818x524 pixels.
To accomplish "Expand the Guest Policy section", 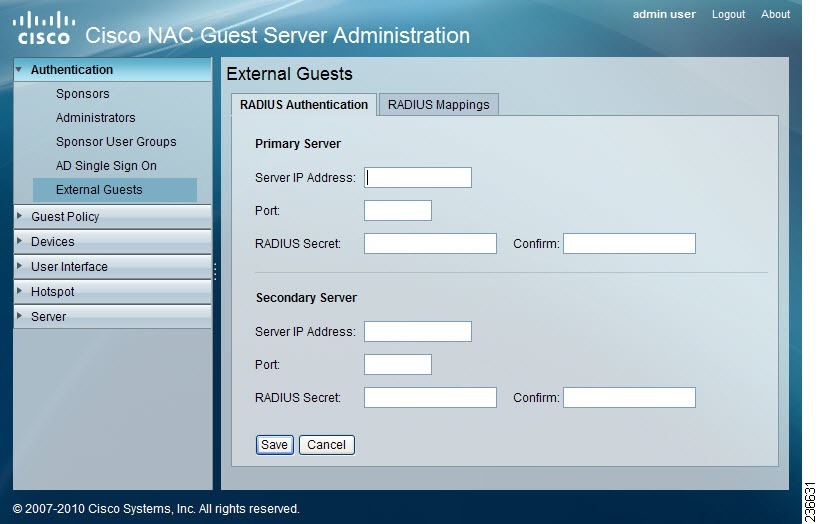I will 112,216.
